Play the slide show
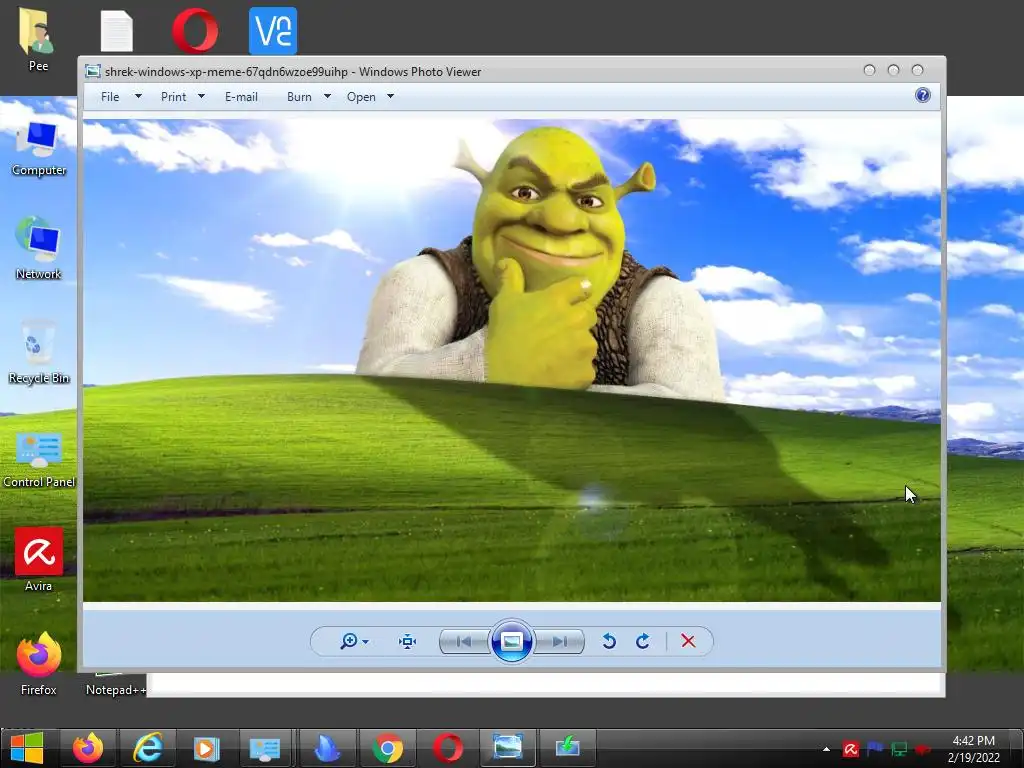1024x768 pixels. pyautogui.click(x=511, y=641)
